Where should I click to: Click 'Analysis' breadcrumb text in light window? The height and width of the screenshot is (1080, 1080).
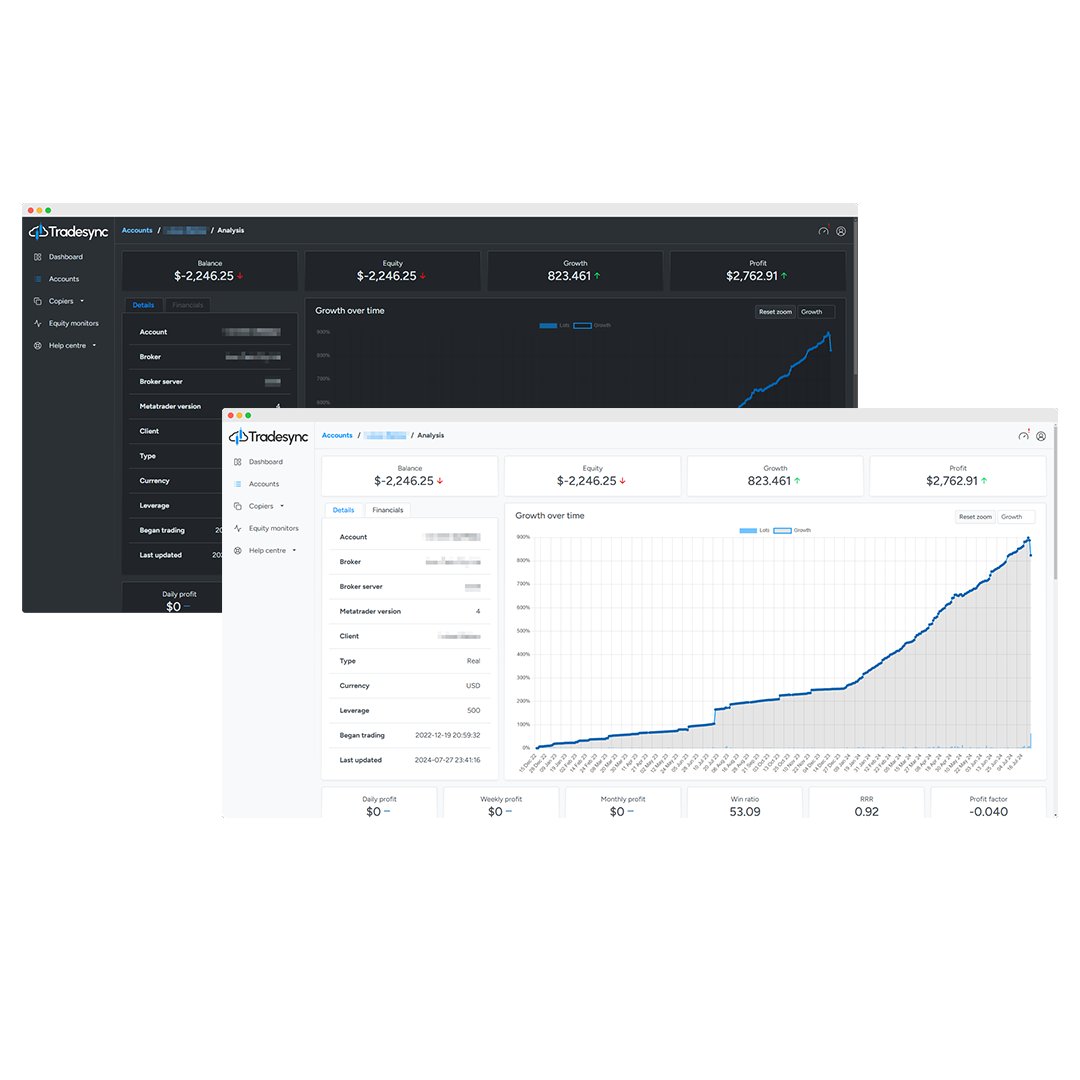(x=430, y=435)
